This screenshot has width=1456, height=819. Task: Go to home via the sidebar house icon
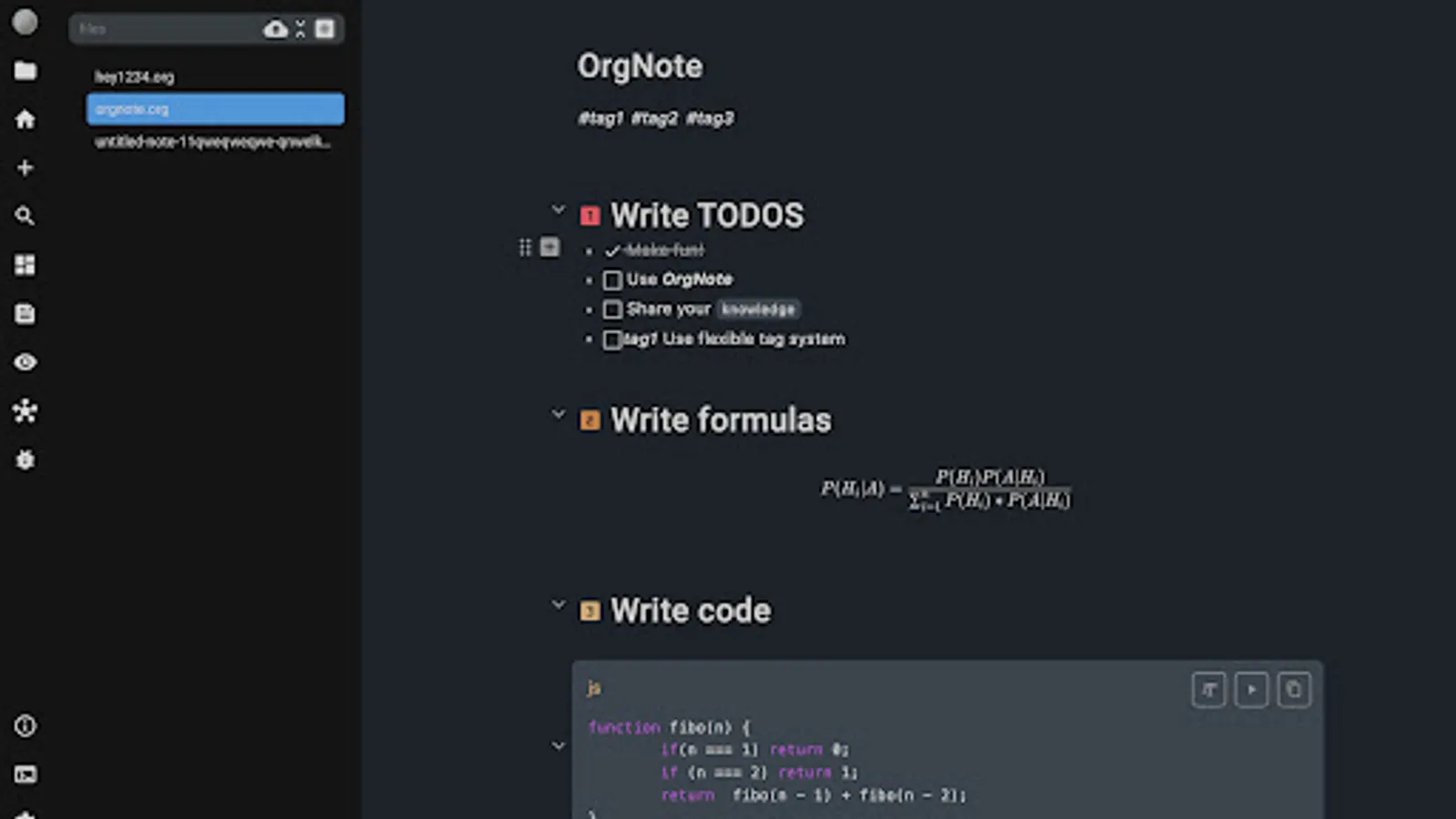click(25, 119)
